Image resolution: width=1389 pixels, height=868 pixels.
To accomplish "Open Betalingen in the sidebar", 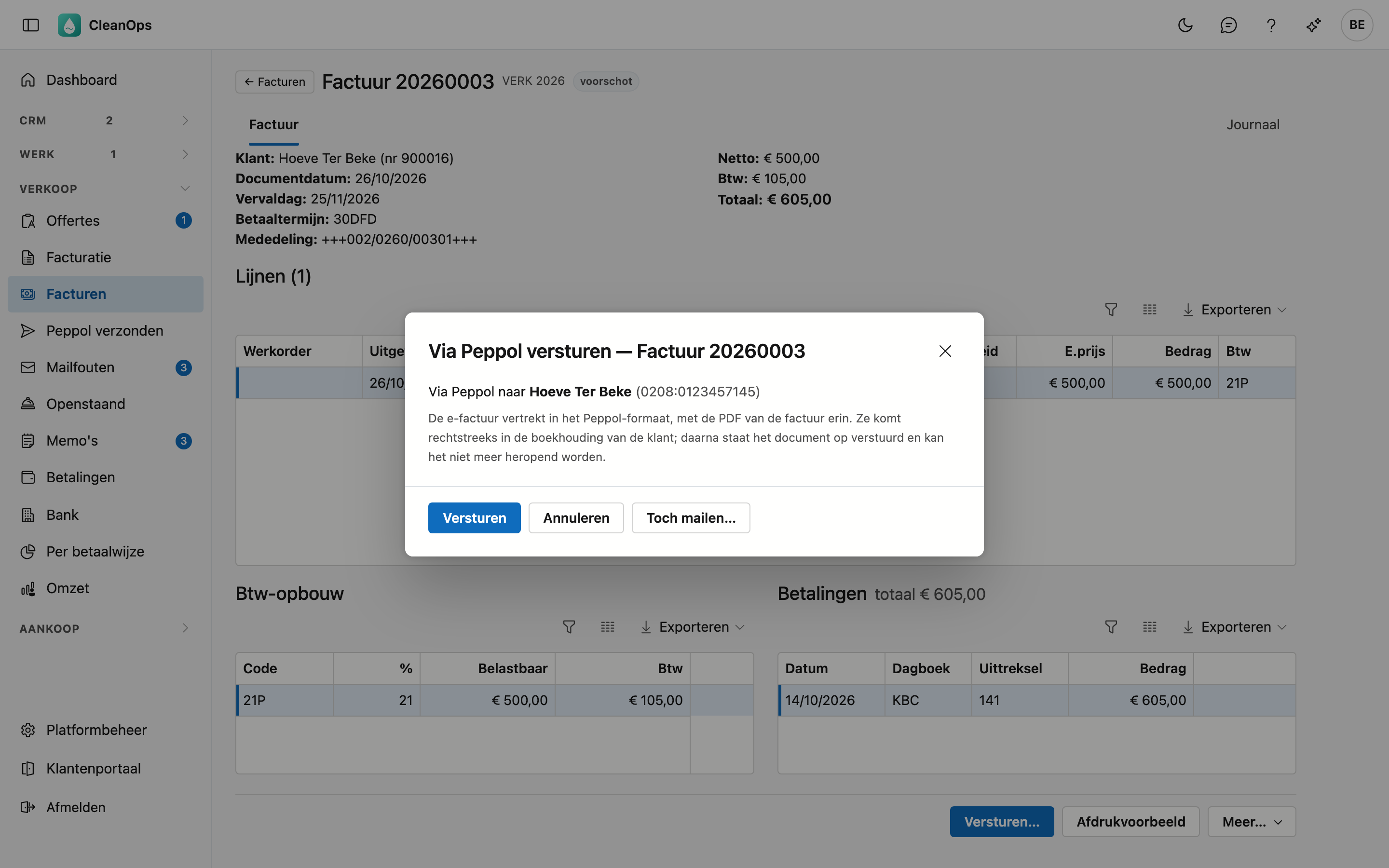I will (106, 477).
